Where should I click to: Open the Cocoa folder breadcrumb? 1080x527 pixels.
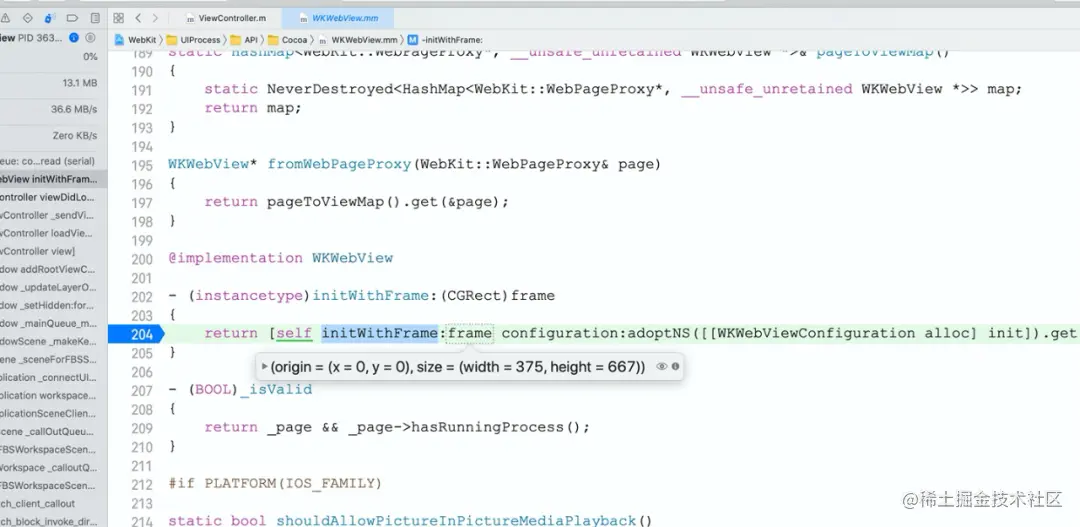287,40
